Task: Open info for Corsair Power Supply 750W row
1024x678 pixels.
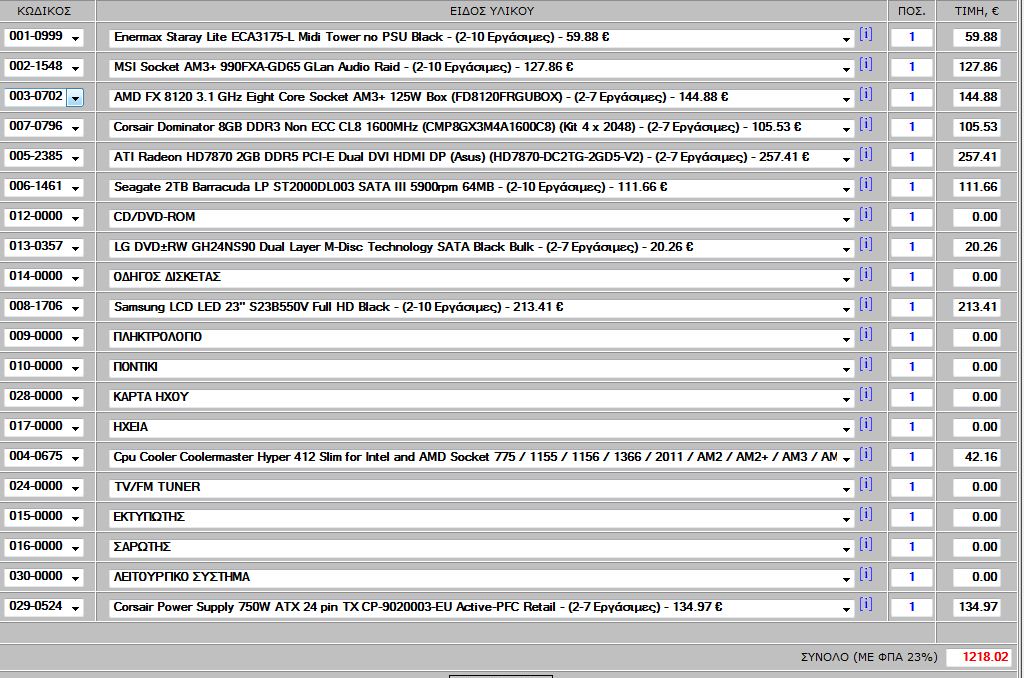Action: tap(865, 605)
